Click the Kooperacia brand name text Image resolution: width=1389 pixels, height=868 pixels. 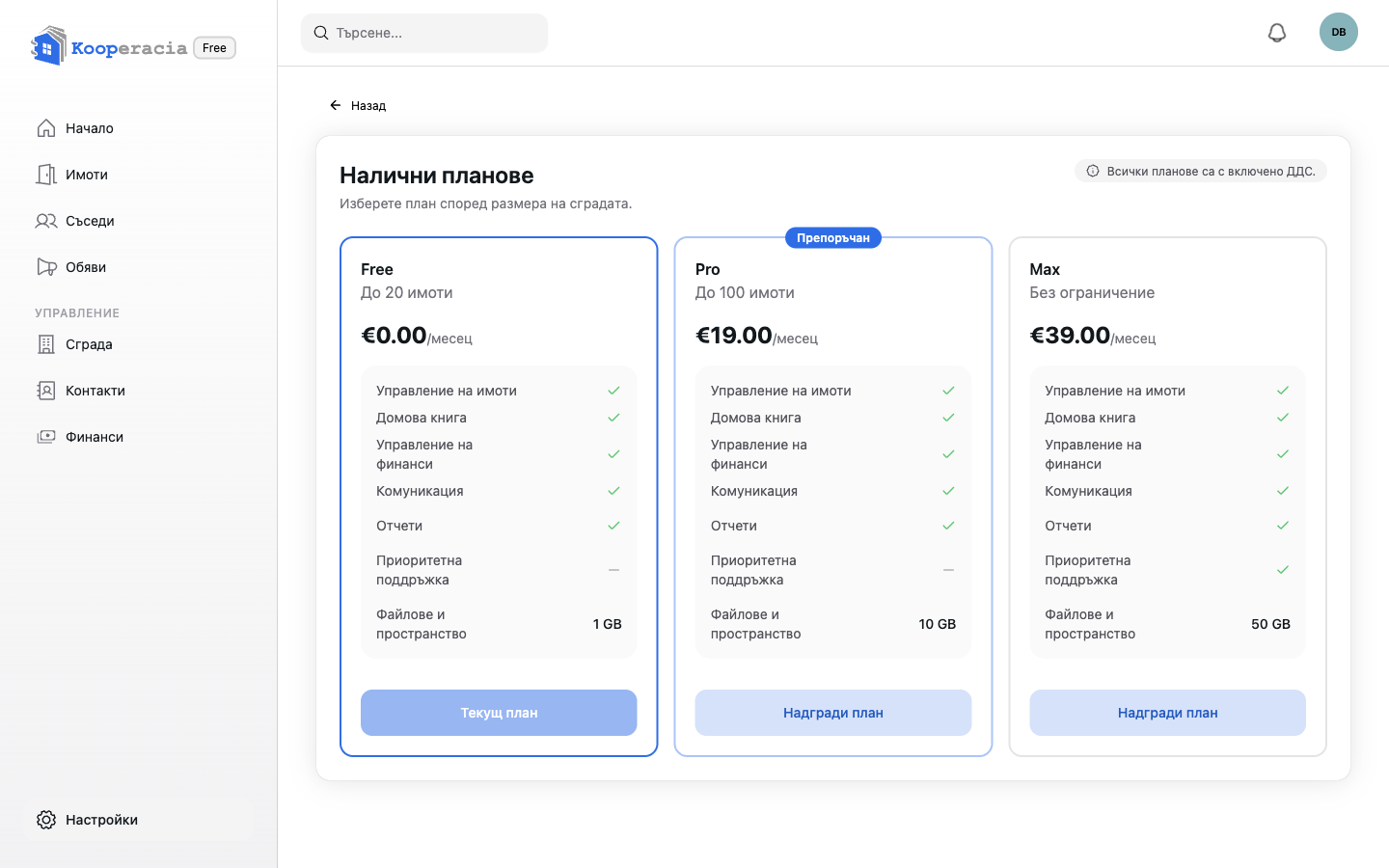(129, 48)
